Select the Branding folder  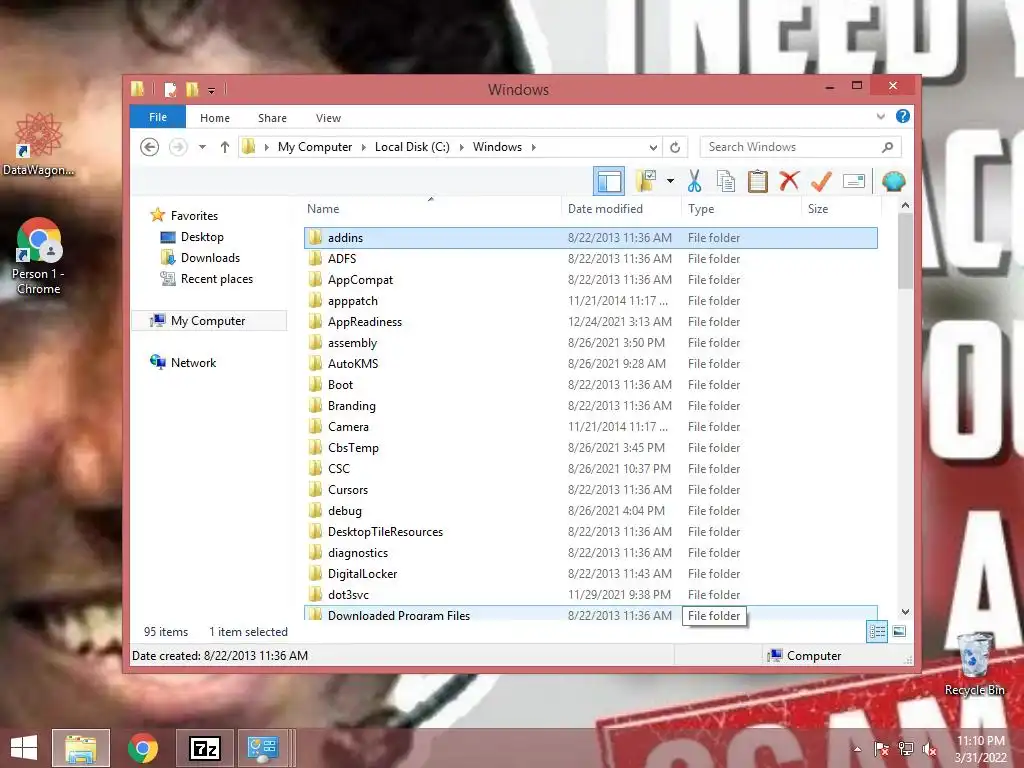[590, 406]
